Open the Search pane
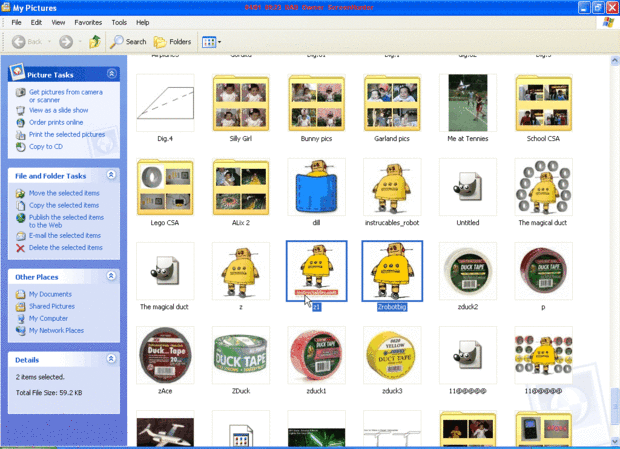 coord(128,42)
